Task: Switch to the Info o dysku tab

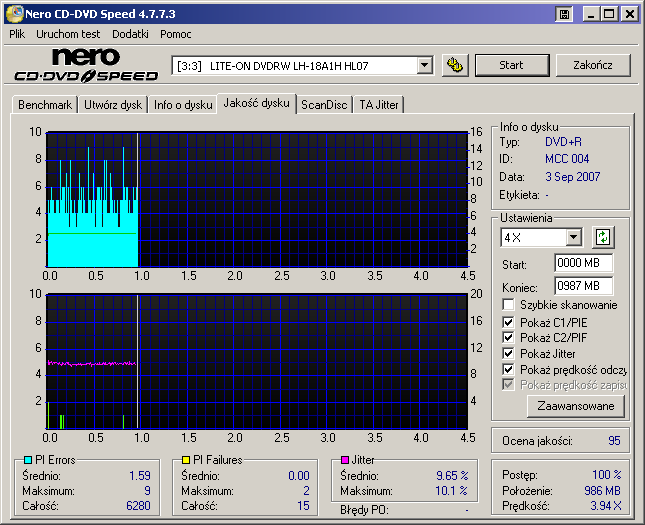Action: [183, 105]
